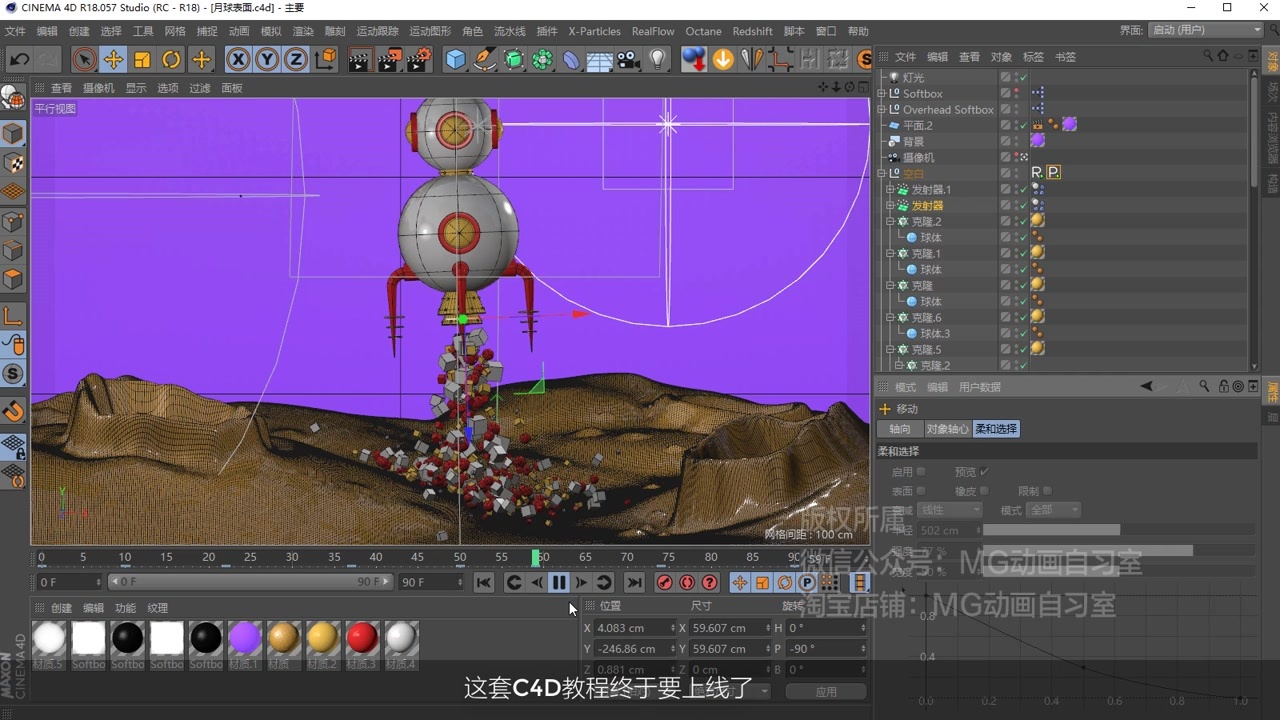Add a Camera object from toolbar
The width and height of the screenshot is (1280, 720).
(628, 60)
